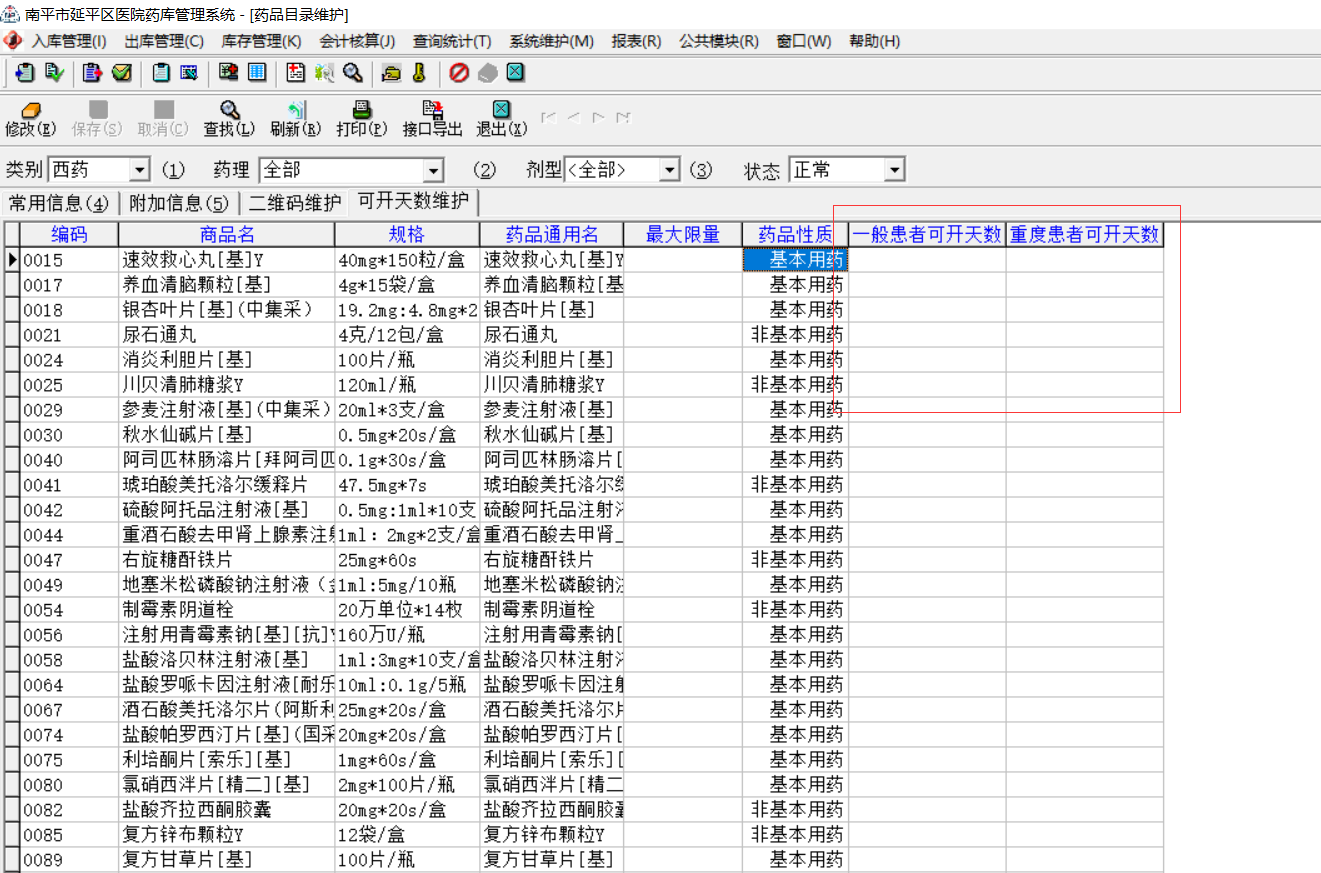Click the small magnifying glass in top toolbar
This screenshot has height=873, width=1321.
352,73
